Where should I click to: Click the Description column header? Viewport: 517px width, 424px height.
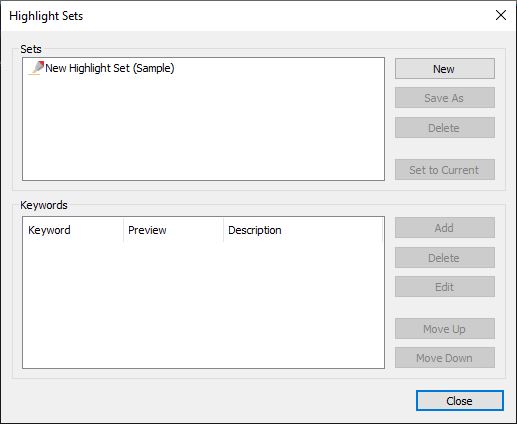(x=303, y=230)
